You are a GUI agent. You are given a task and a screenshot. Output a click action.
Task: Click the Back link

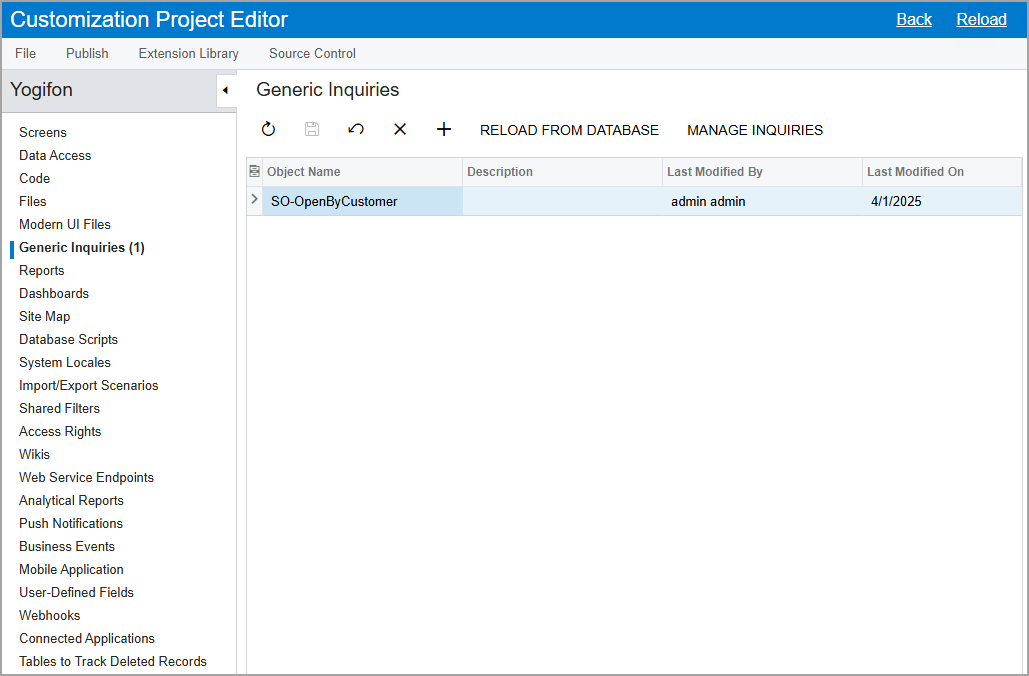pyautogui.click(x=913, y=20)
